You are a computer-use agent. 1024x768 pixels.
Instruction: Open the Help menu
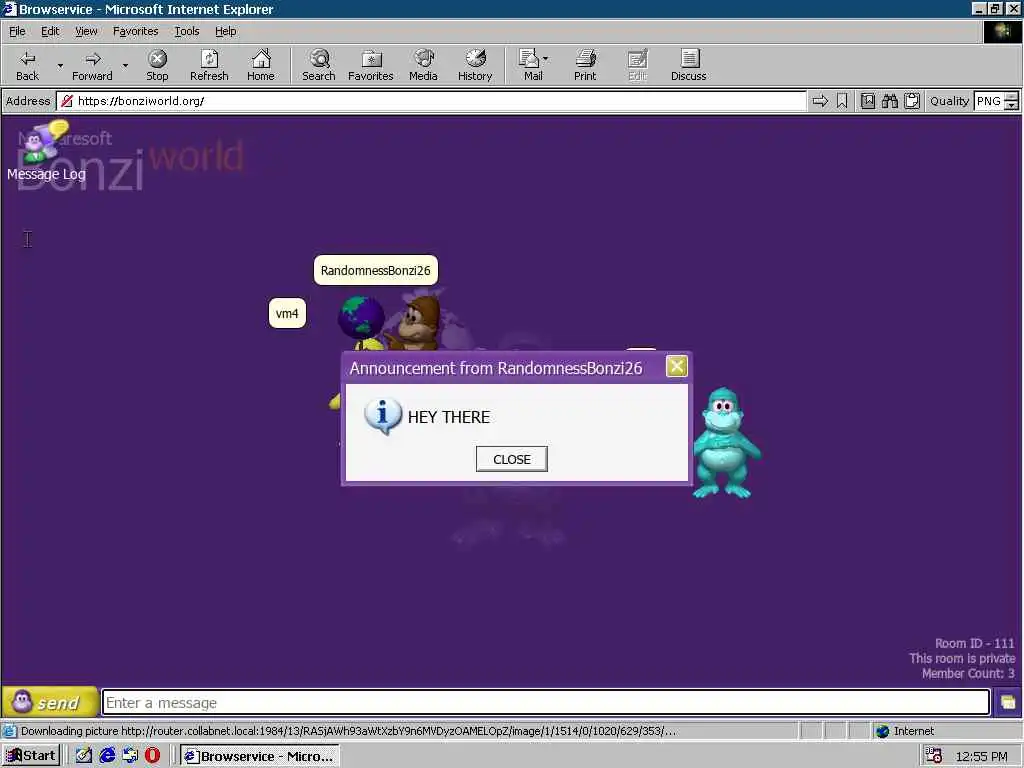click(x=225, y=31)
